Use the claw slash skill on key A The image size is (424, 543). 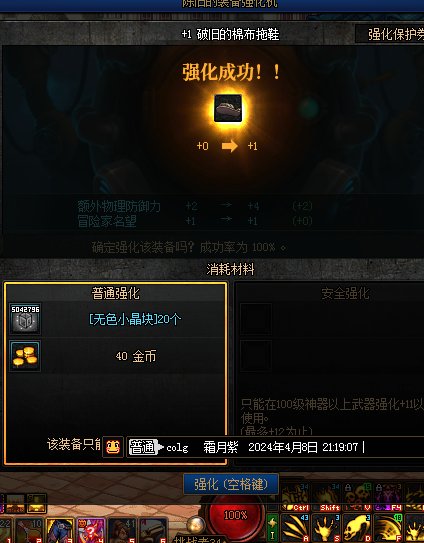click(x=295, y=528)
